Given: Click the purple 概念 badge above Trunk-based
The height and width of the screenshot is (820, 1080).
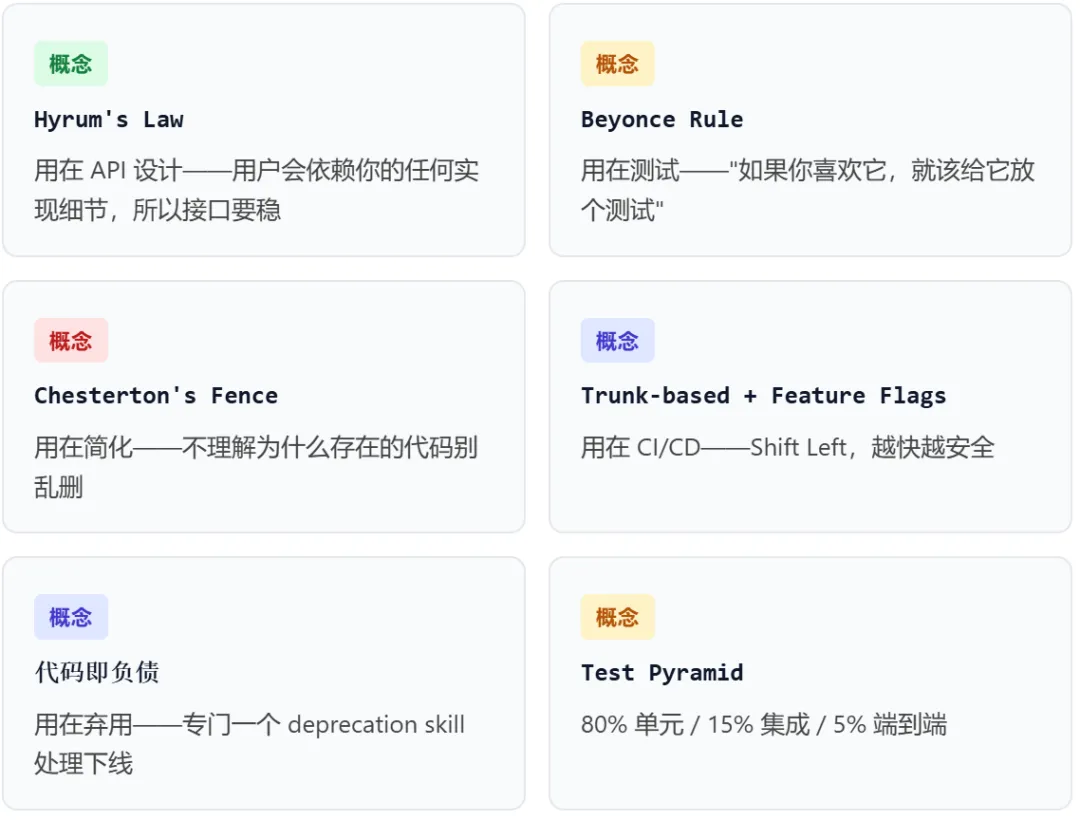Looking at the screenshot, I should click(617, 340).
